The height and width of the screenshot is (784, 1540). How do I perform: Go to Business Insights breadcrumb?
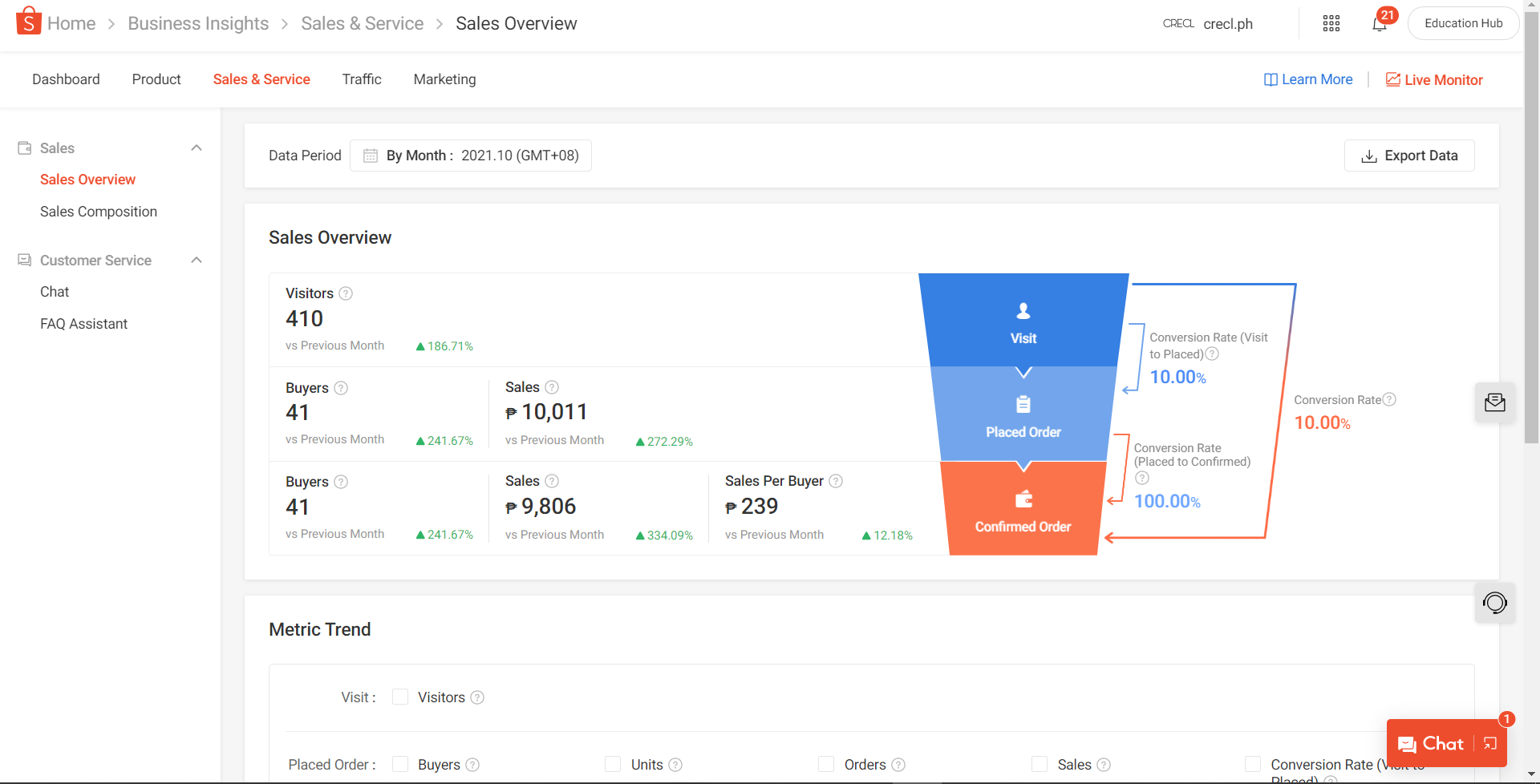pos(198,23)
